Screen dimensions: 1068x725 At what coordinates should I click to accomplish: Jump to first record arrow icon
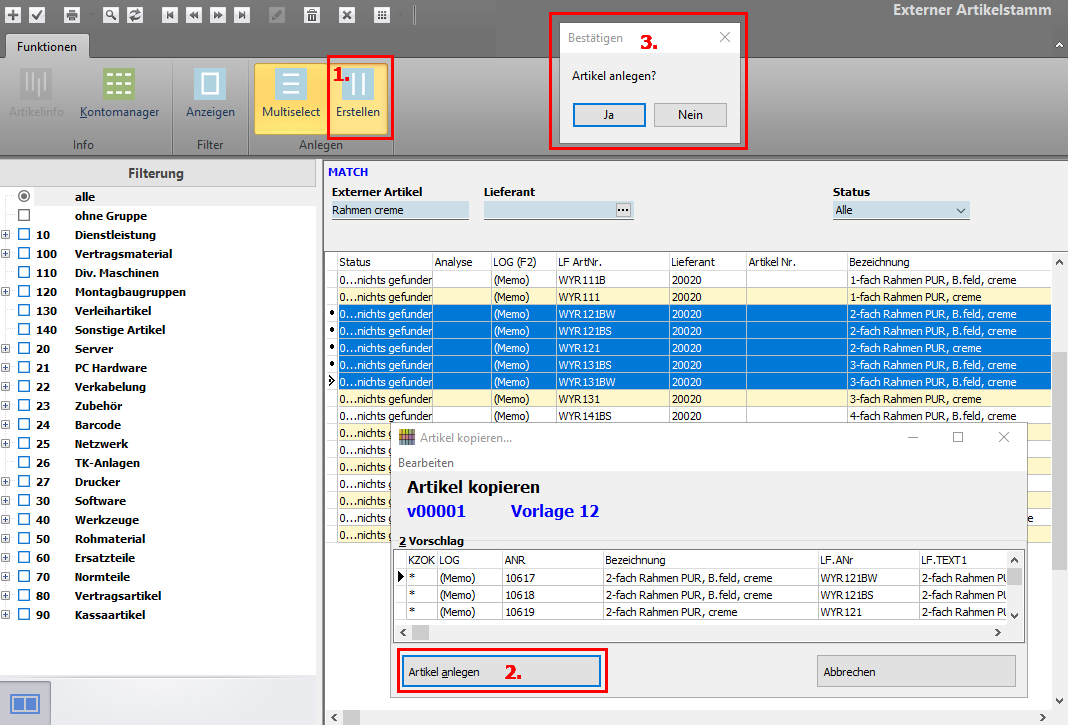point(170,15)
